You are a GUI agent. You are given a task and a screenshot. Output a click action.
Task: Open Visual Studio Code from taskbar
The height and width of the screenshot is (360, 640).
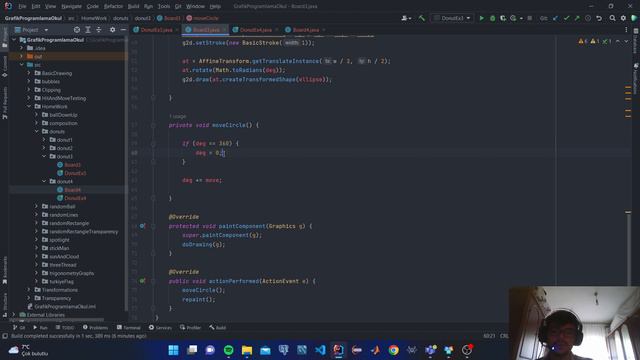320,350
